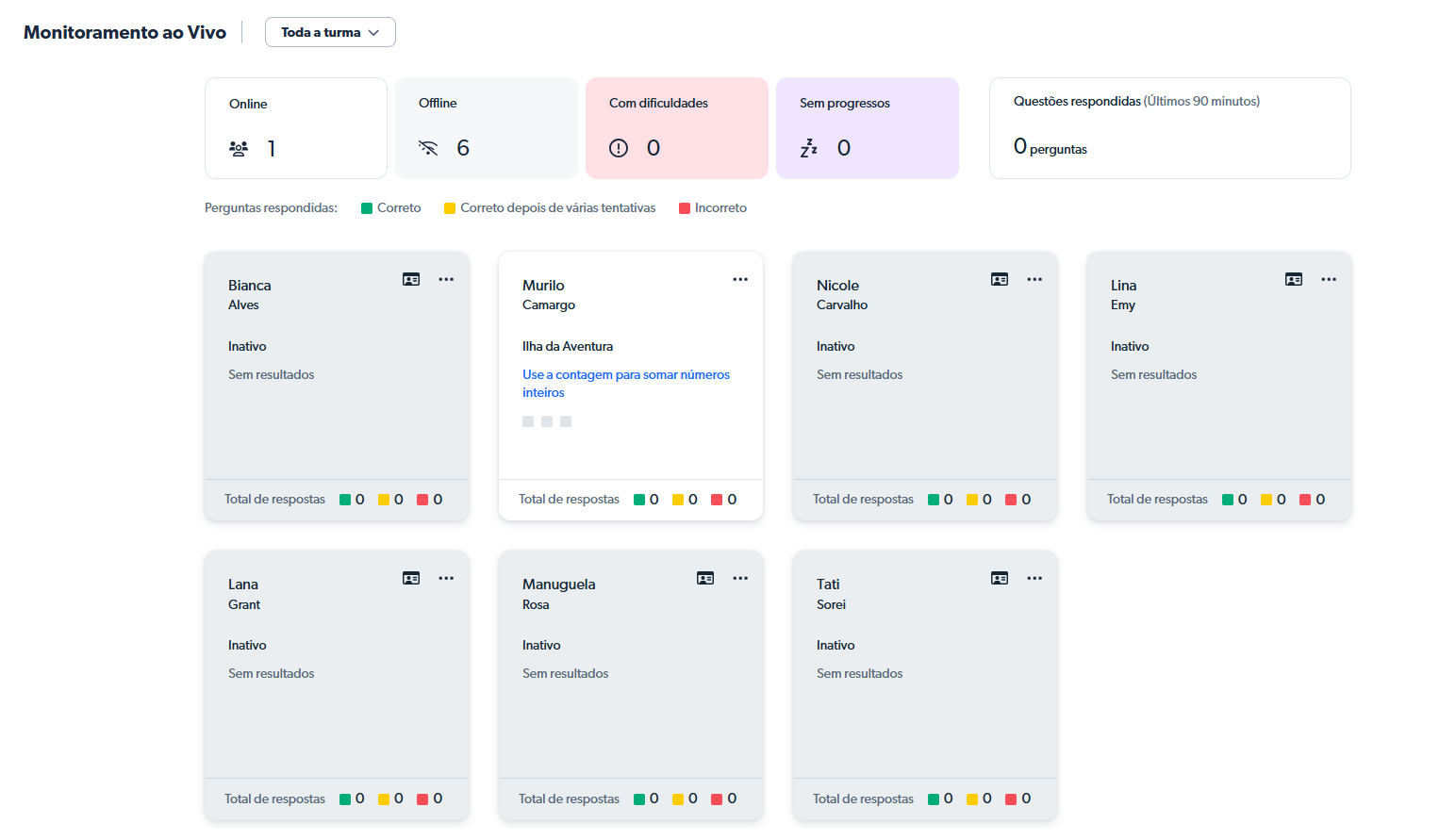
Task: Open the three-dot menu on Manuguela Rosa's card
Action: pyautogui.click(x=740, y=578)
